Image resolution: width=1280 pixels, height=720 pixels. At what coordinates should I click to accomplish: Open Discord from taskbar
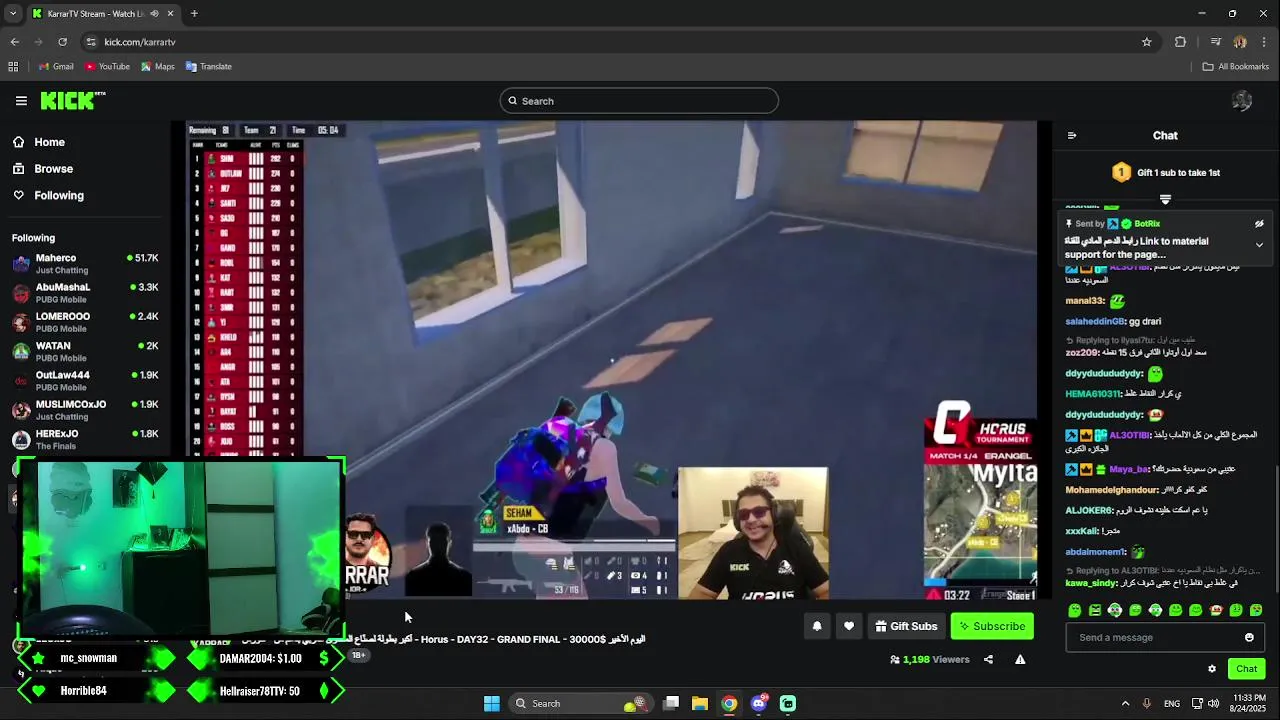[759, 704]
